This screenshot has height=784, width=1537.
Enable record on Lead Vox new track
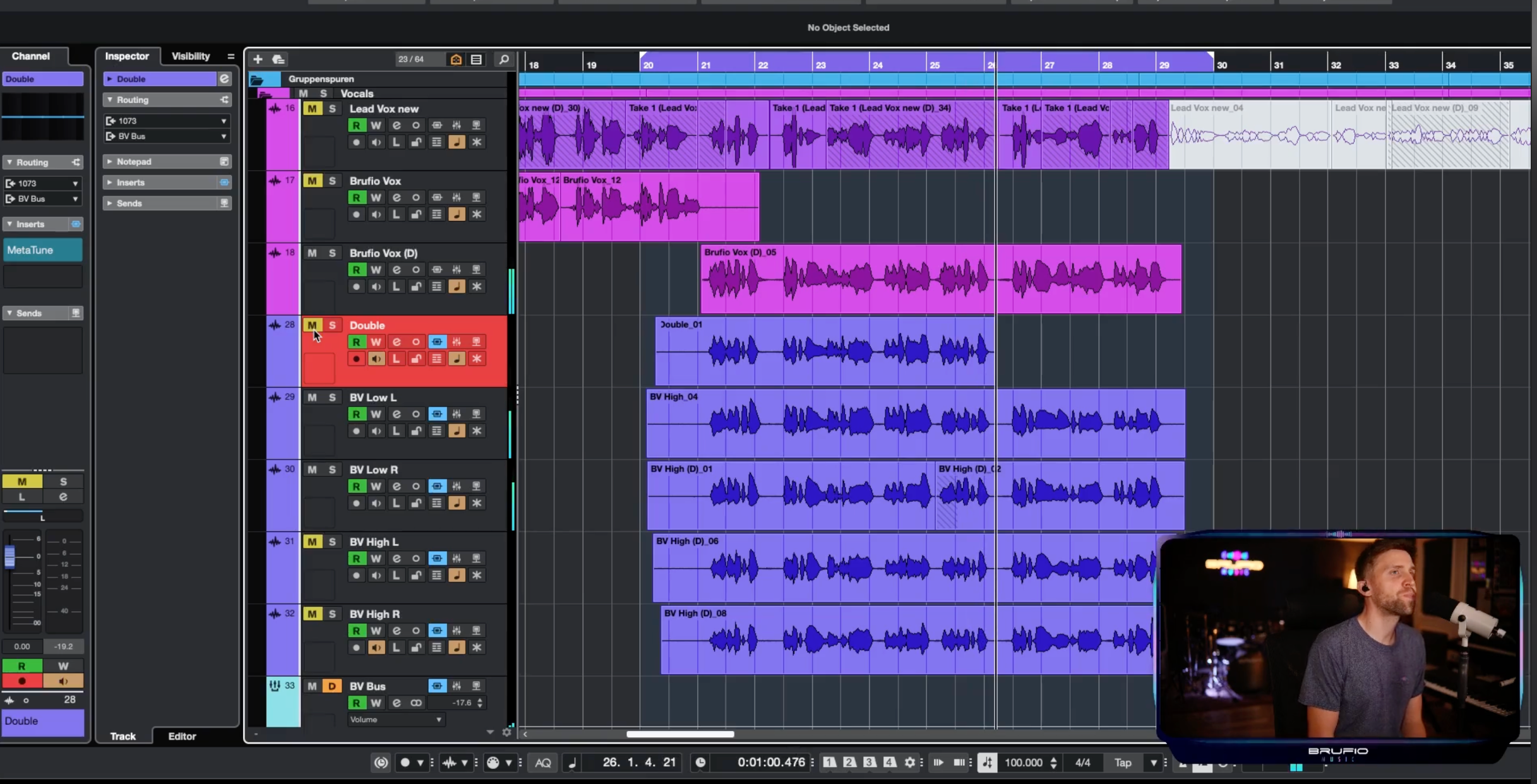click(x=356, y=143)
